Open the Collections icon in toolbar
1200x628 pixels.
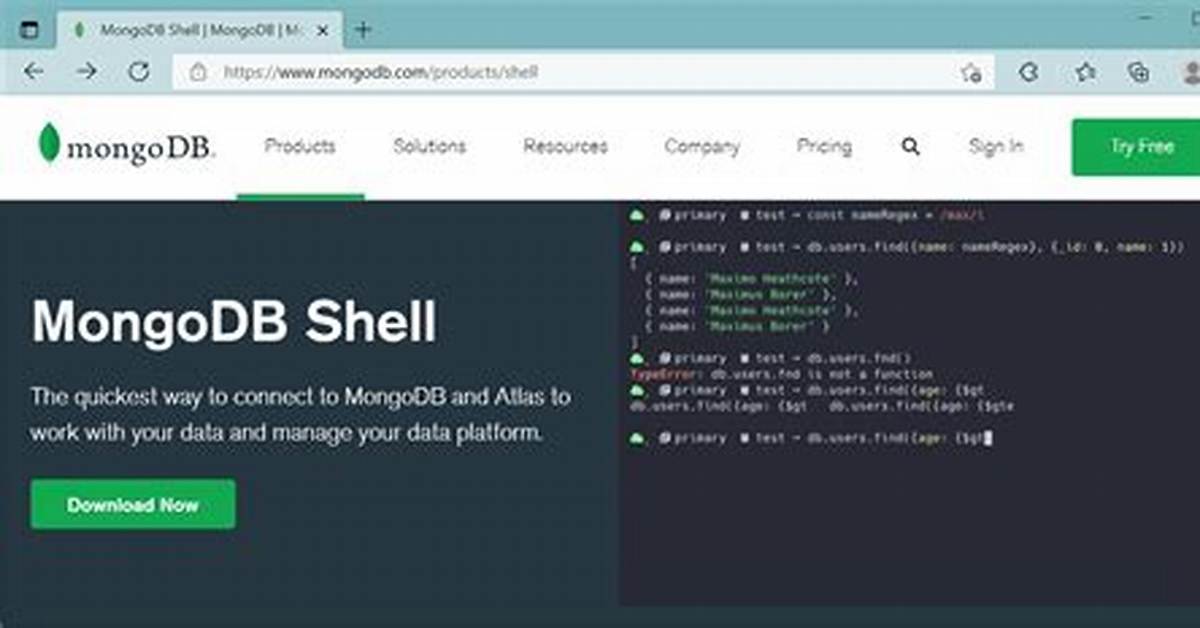point(1138,72)
